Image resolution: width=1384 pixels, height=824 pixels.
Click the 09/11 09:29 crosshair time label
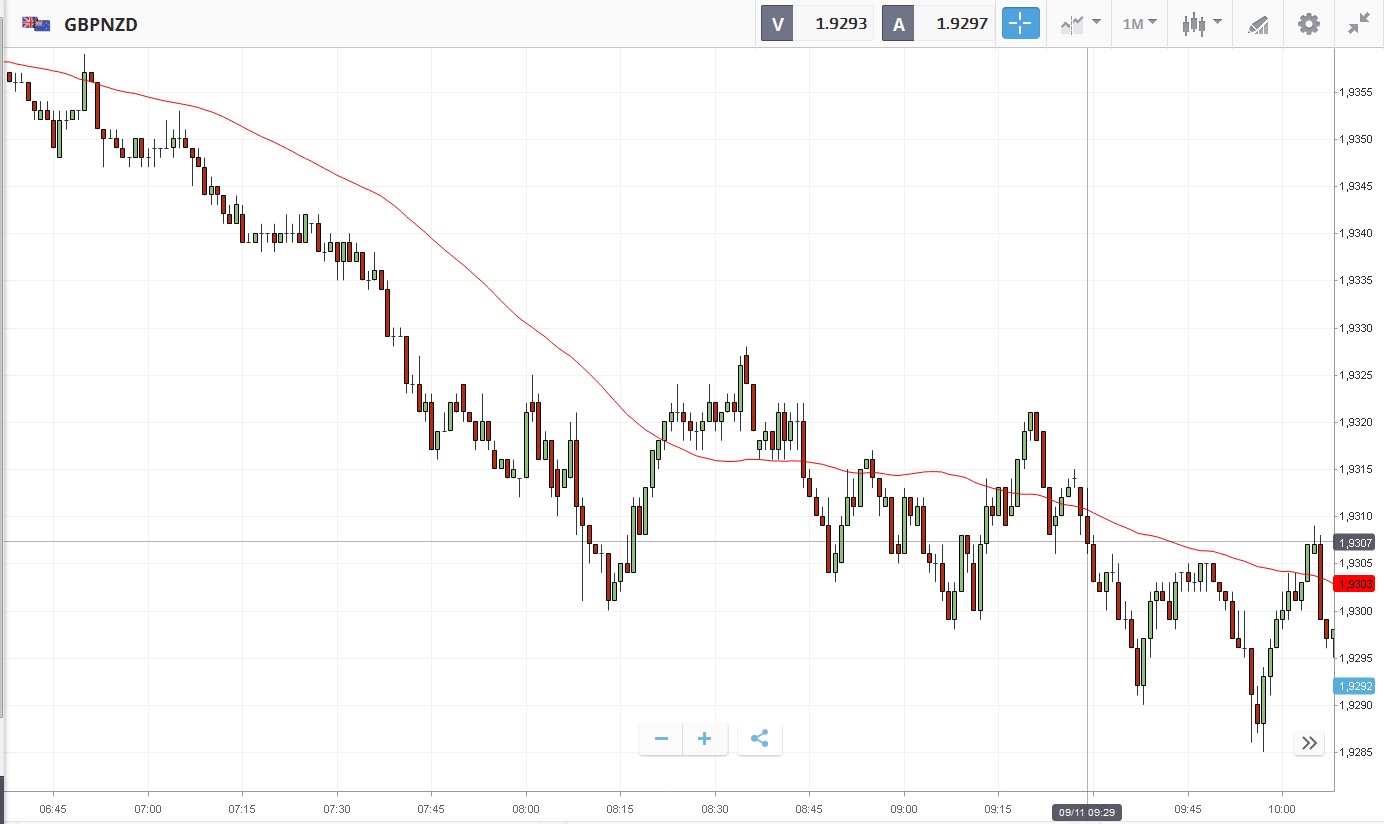(x=1087, y=813)
